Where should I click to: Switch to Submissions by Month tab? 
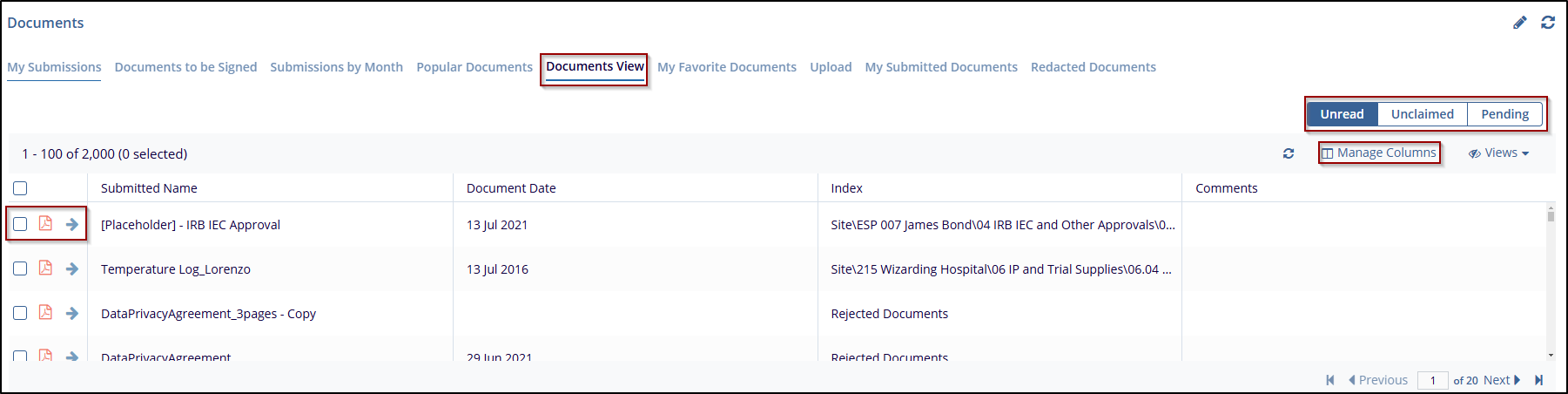click(336, 67)
